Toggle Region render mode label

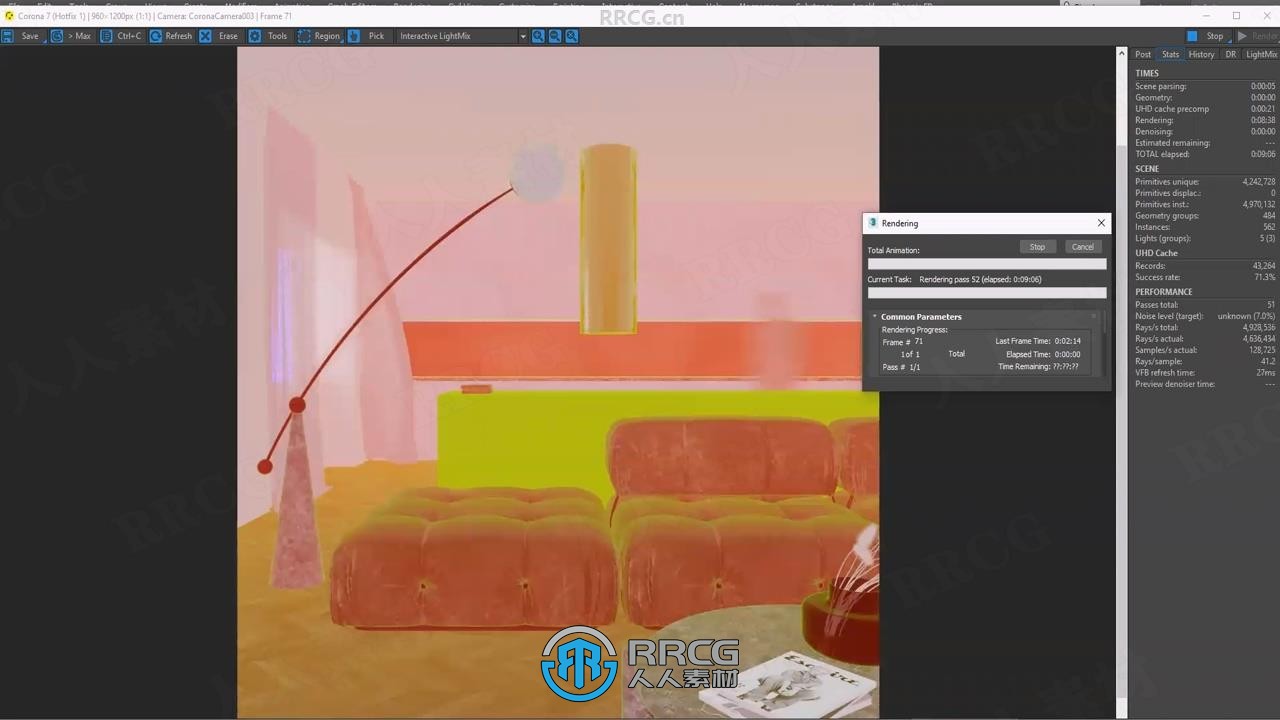(327, 36)
